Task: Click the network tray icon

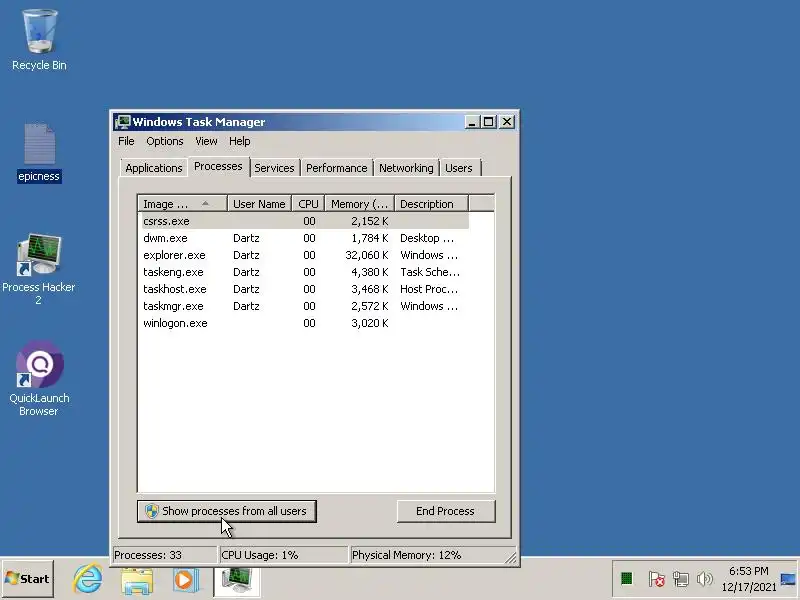Action: click(x=681, y=579)
